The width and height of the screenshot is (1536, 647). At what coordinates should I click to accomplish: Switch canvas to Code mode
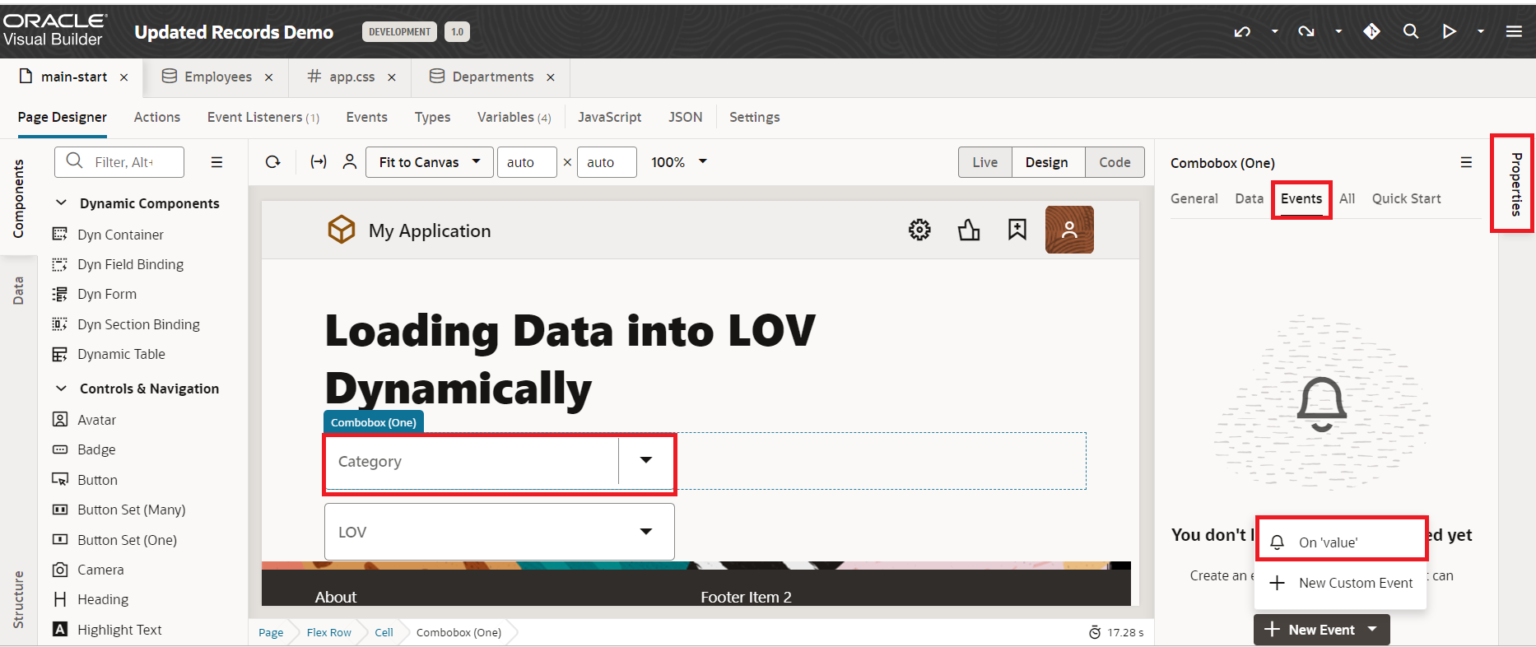(x=1114, y=162)
